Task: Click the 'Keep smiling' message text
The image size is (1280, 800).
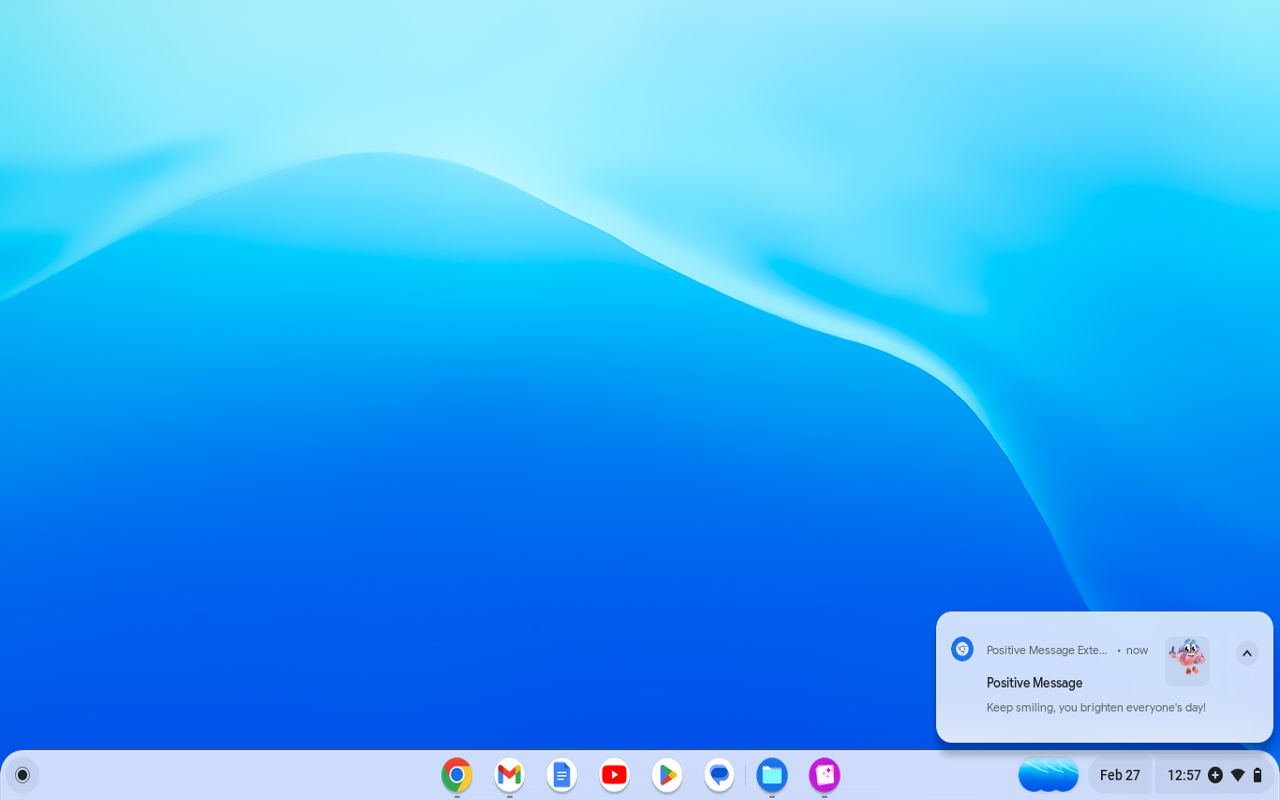Action: [x=1095, y=707]
